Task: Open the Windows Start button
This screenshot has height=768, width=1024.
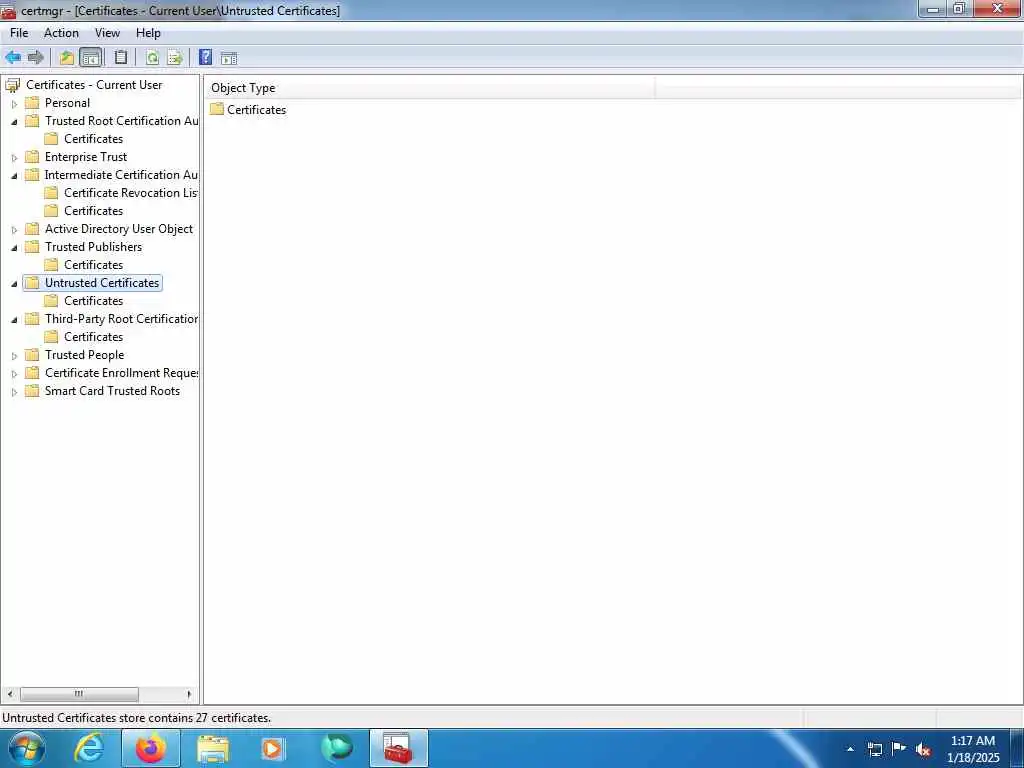Action: [27, 748]
